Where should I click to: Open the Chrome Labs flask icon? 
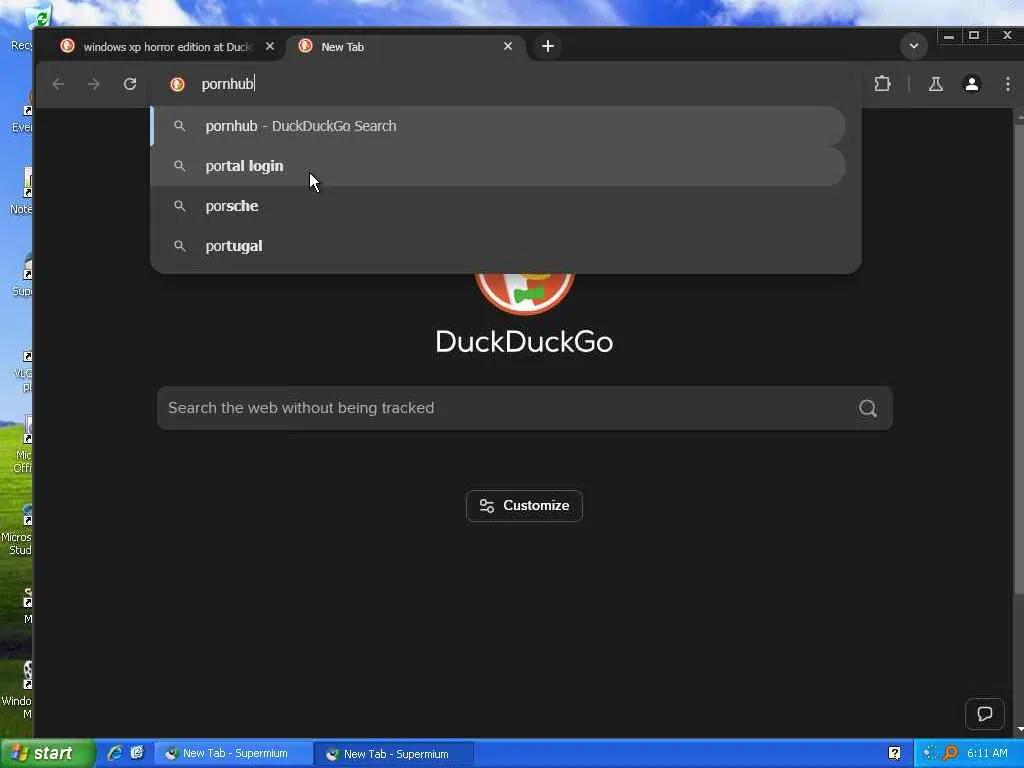[x=936, y=84]
